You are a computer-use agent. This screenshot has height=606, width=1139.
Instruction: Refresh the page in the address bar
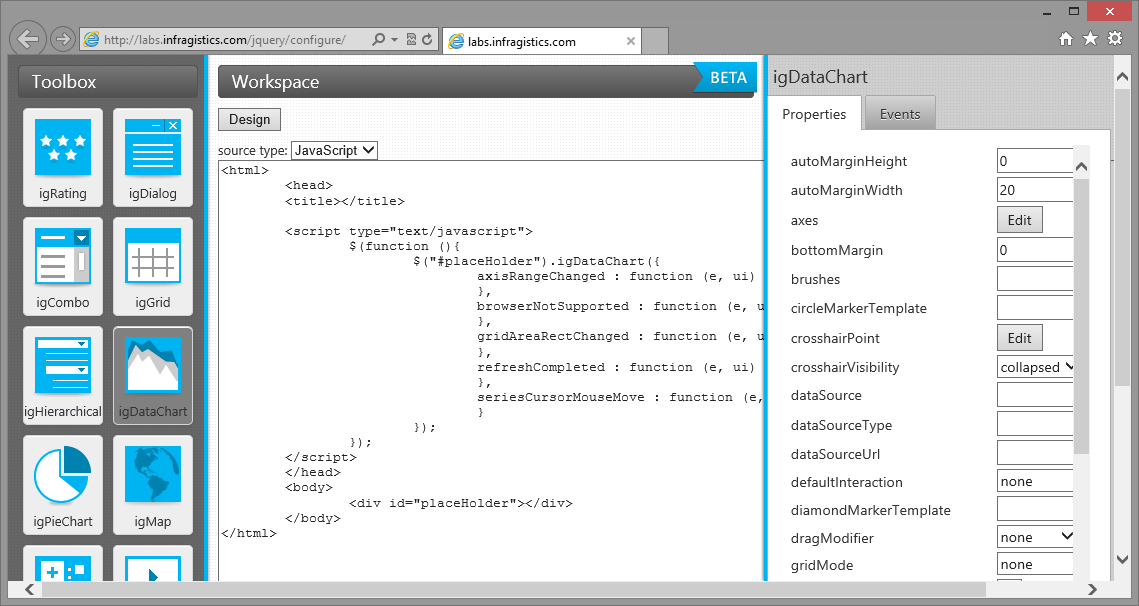pos(428,39)
